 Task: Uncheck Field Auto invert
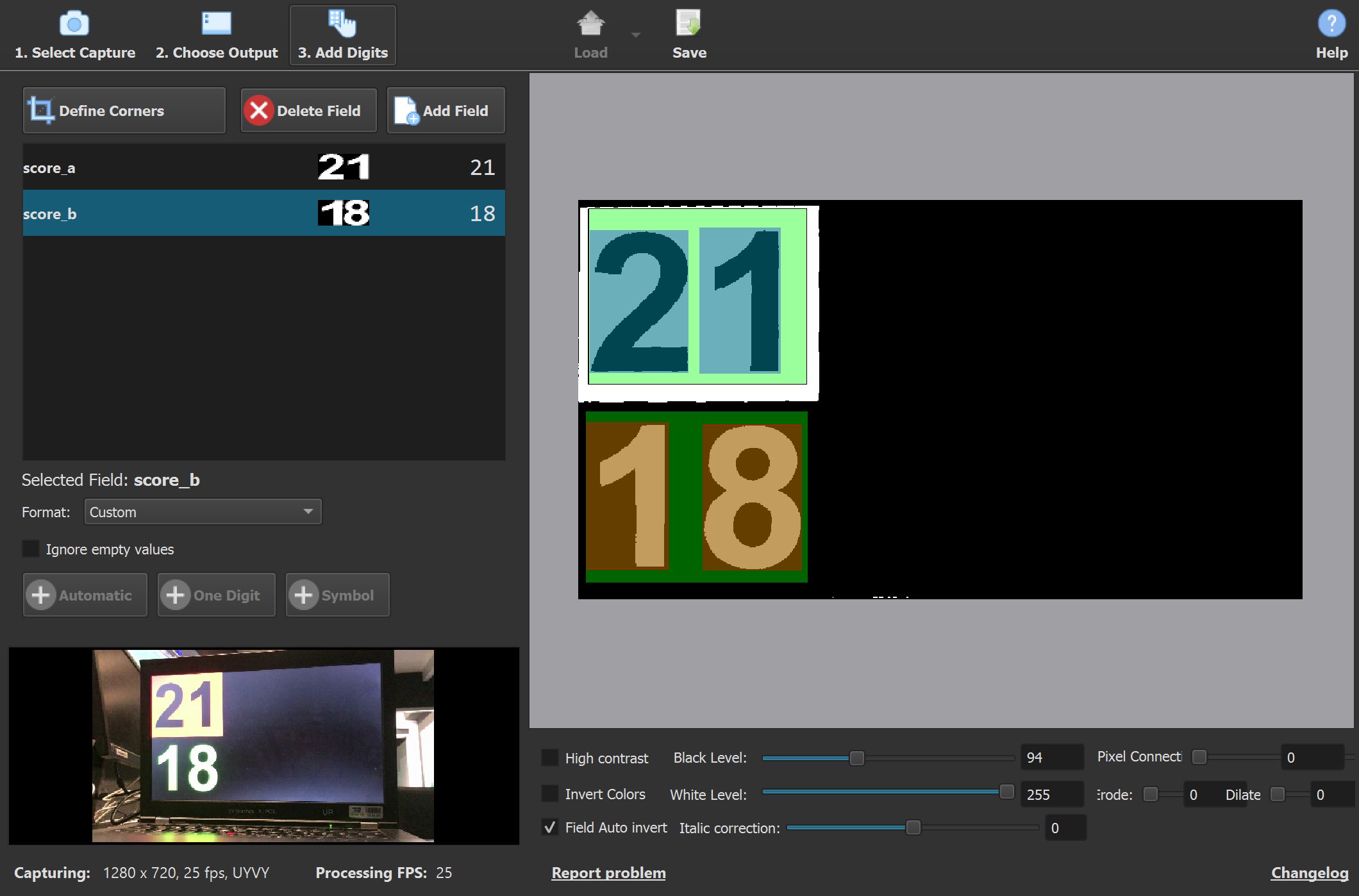[550, 827]
